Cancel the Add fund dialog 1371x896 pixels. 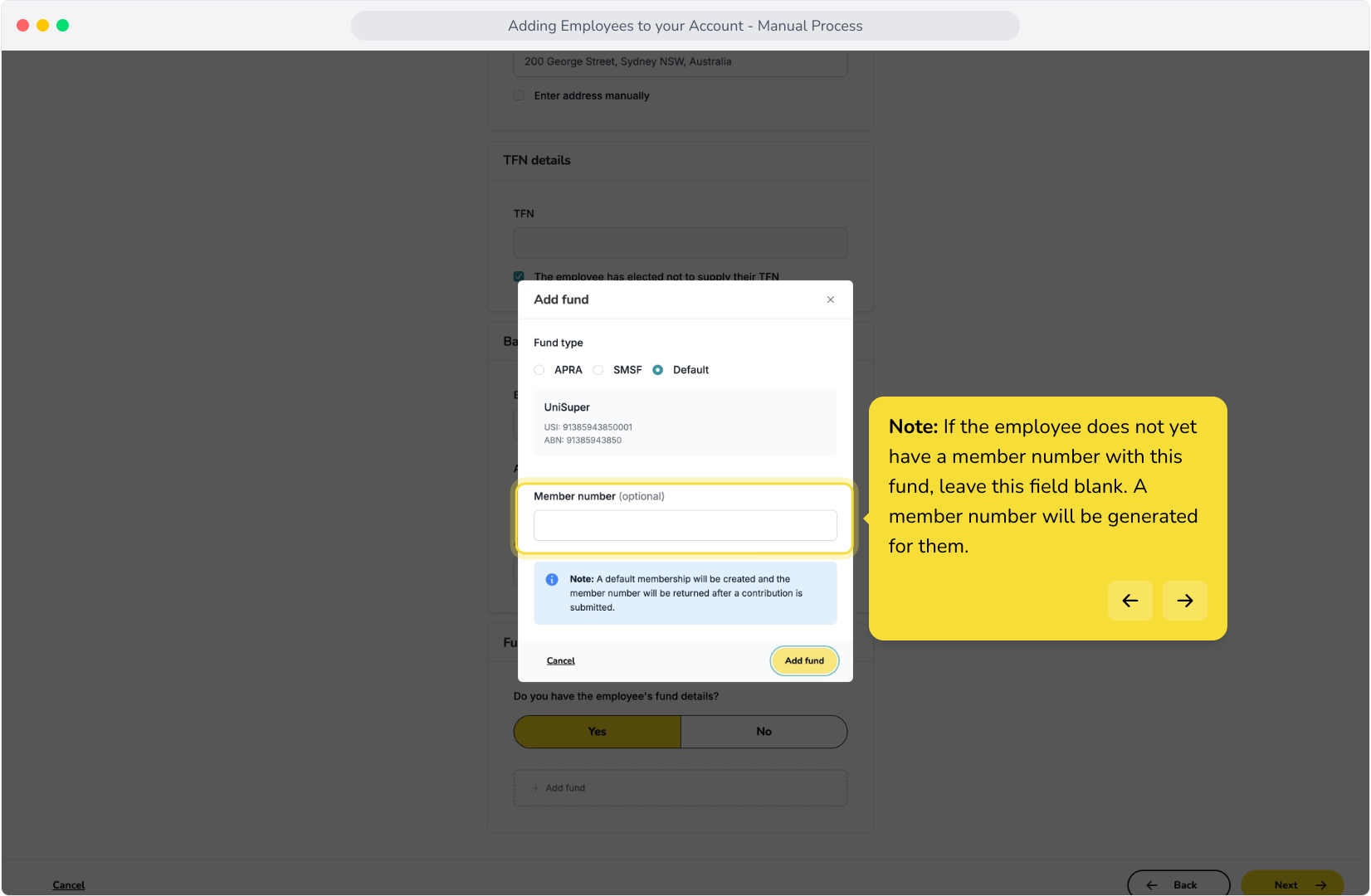tap(561, 661)
